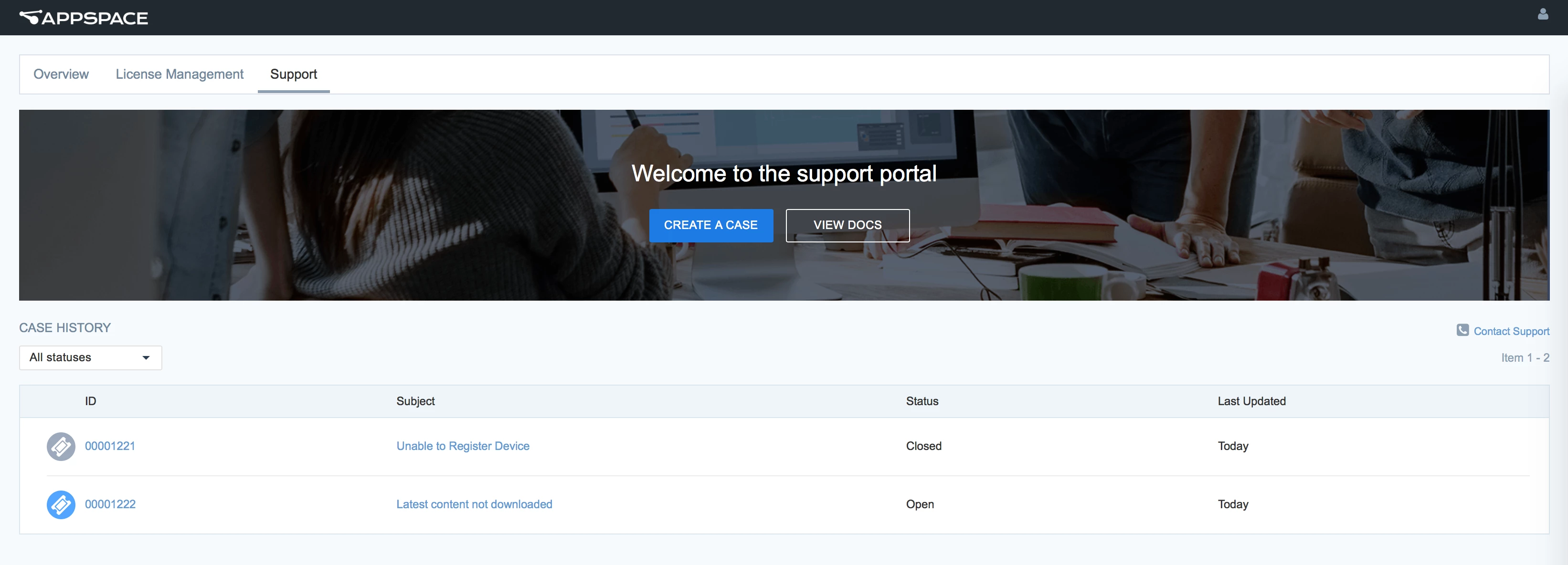
Task: Click the Item 1 - 2 counter
Action: [x=1525, y=357]
